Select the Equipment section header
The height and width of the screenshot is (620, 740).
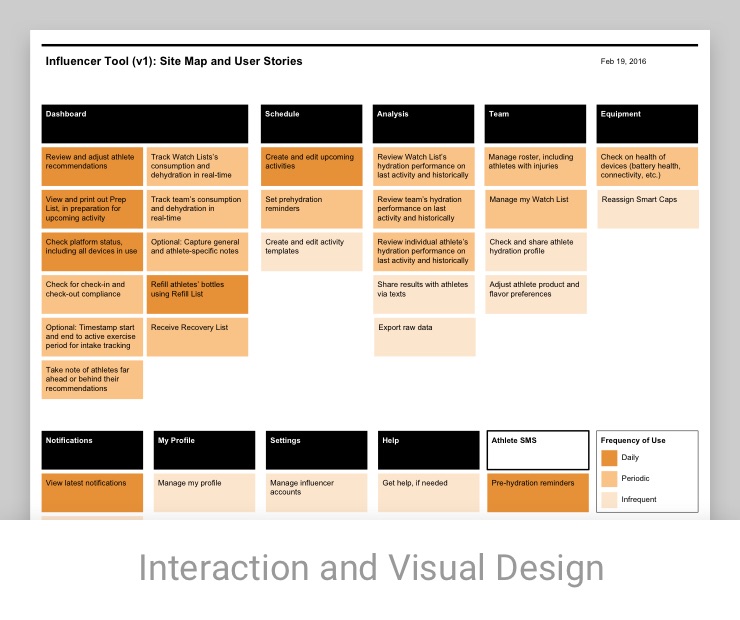(x=647, y=124)
